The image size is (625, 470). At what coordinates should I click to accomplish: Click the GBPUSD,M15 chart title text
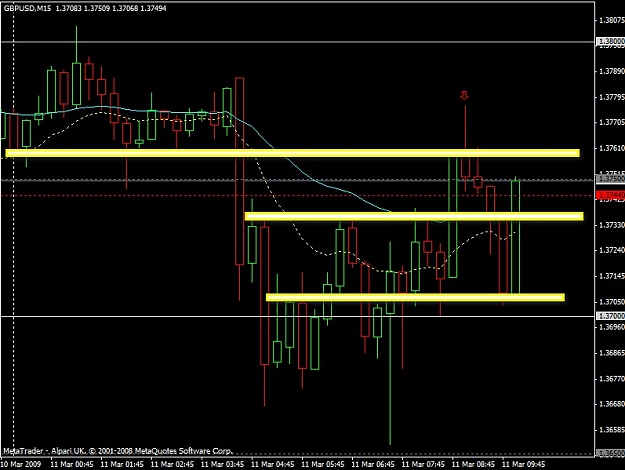pos(27,8)
